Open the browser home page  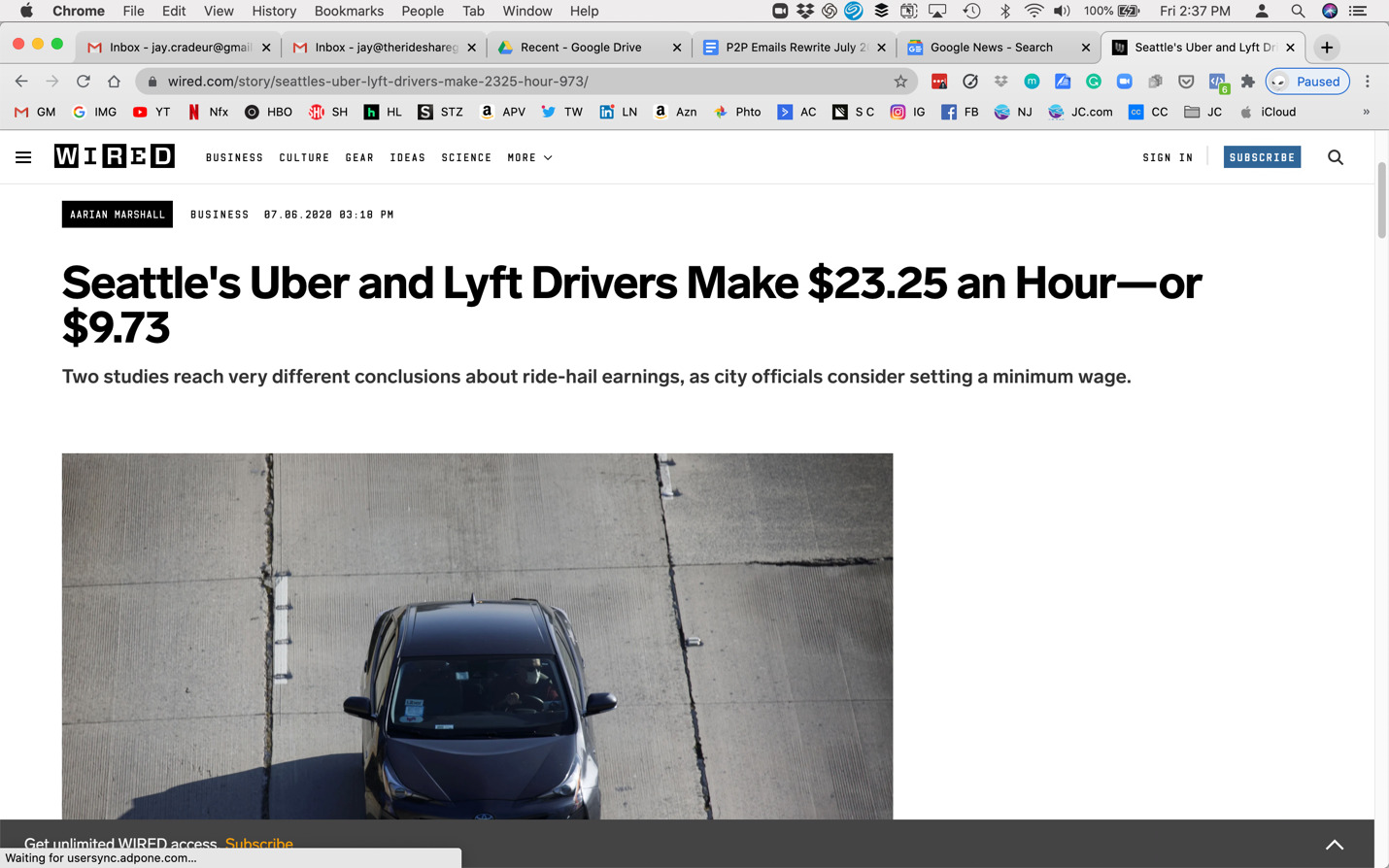(x=115, y=82)
